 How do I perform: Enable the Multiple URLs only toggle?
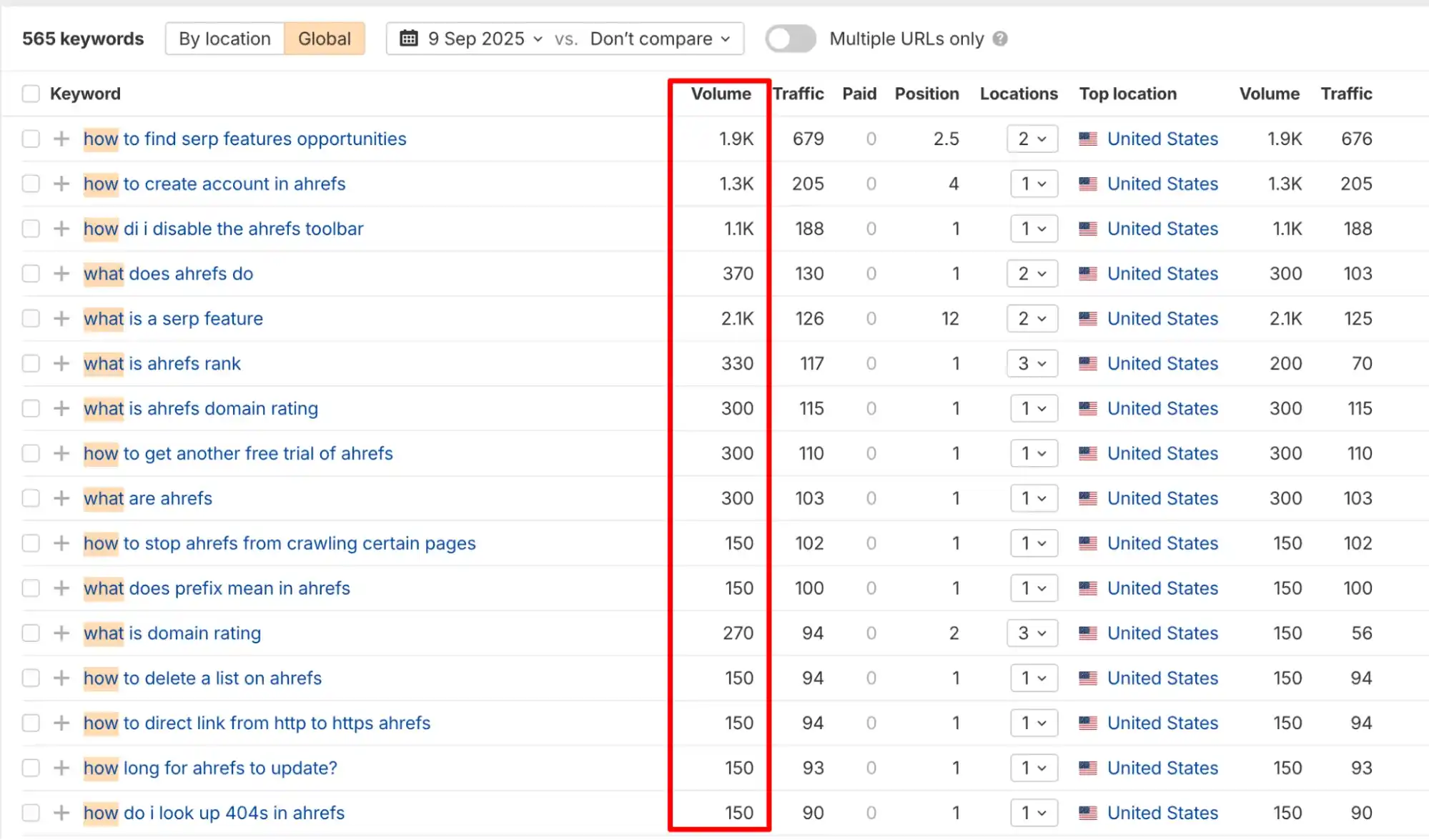(x=790, y=39)
